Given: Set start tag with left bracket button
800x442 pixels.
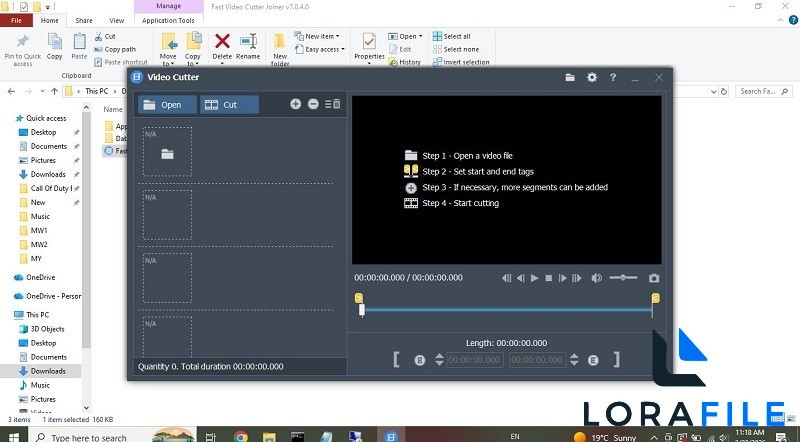Looking at the screenshot, I should 396,359.
